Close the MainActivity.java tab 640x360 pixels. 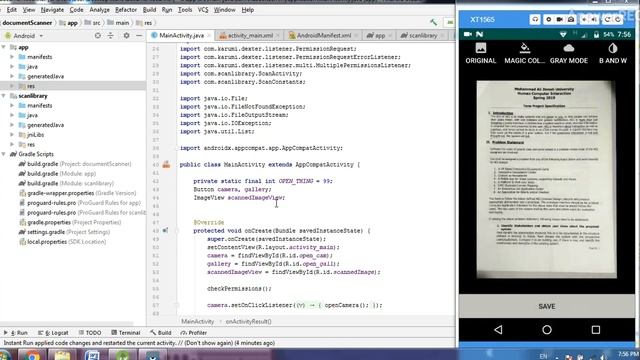pyautogui.click(x=209, y=36)
